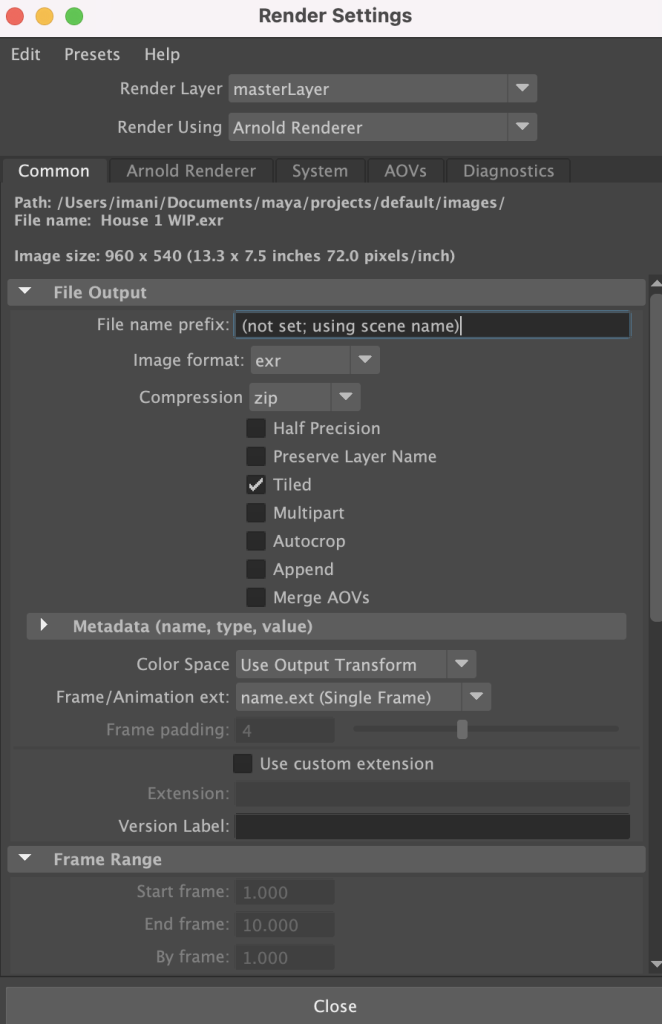
Task: Enable the Merge AOVs checkbox
Action: pyautogui.click(x=256, y=598)
